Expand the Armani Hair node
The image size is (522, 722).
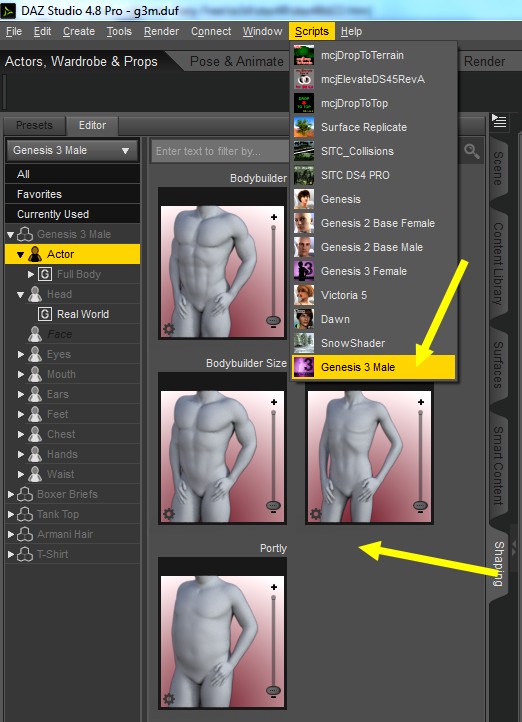(x=11, y=534)
